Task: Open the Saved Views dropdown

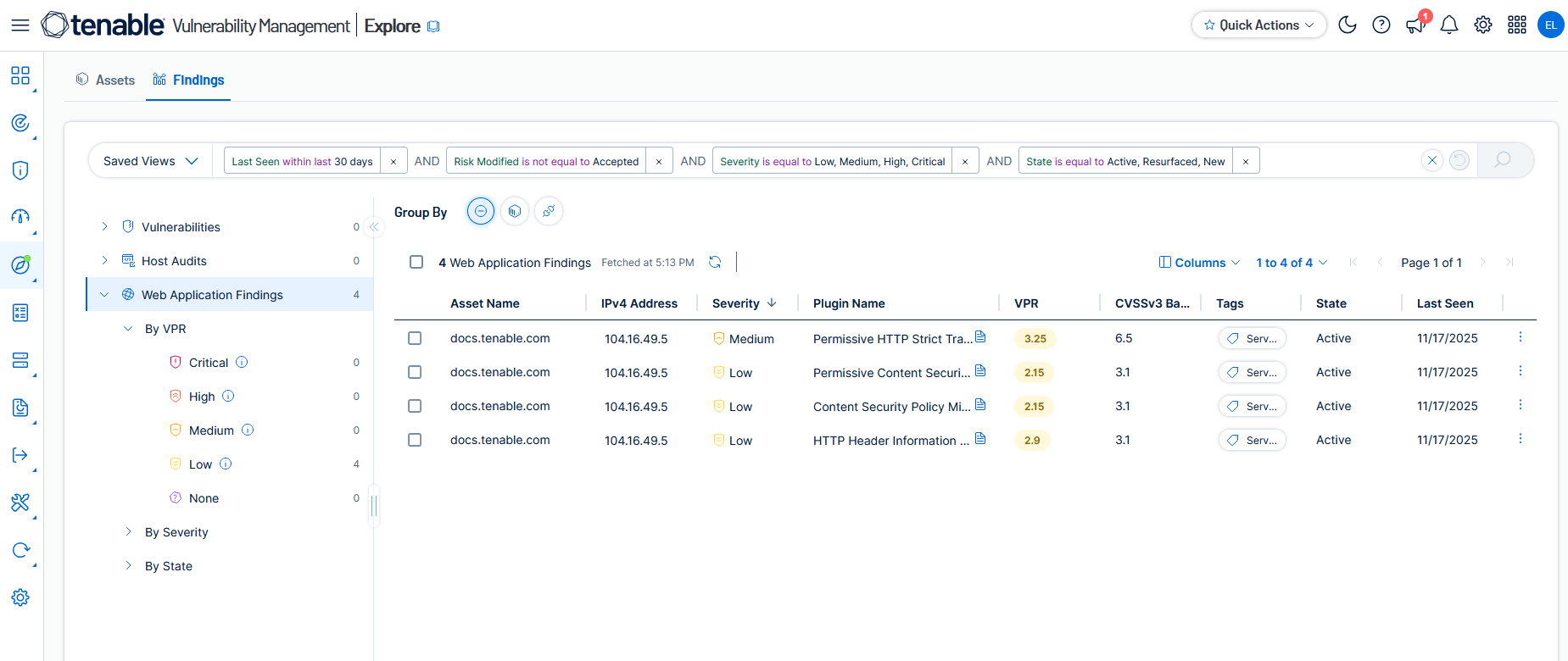Action: point(150,161)
